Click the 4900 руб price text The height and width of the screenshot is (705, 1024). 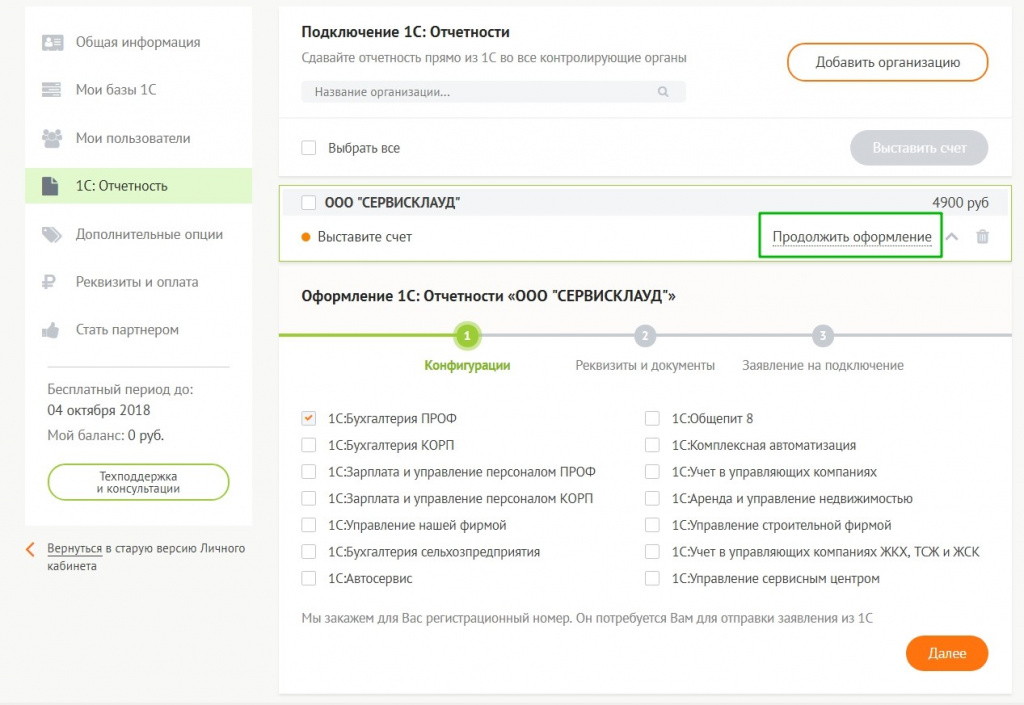point(960,203)
